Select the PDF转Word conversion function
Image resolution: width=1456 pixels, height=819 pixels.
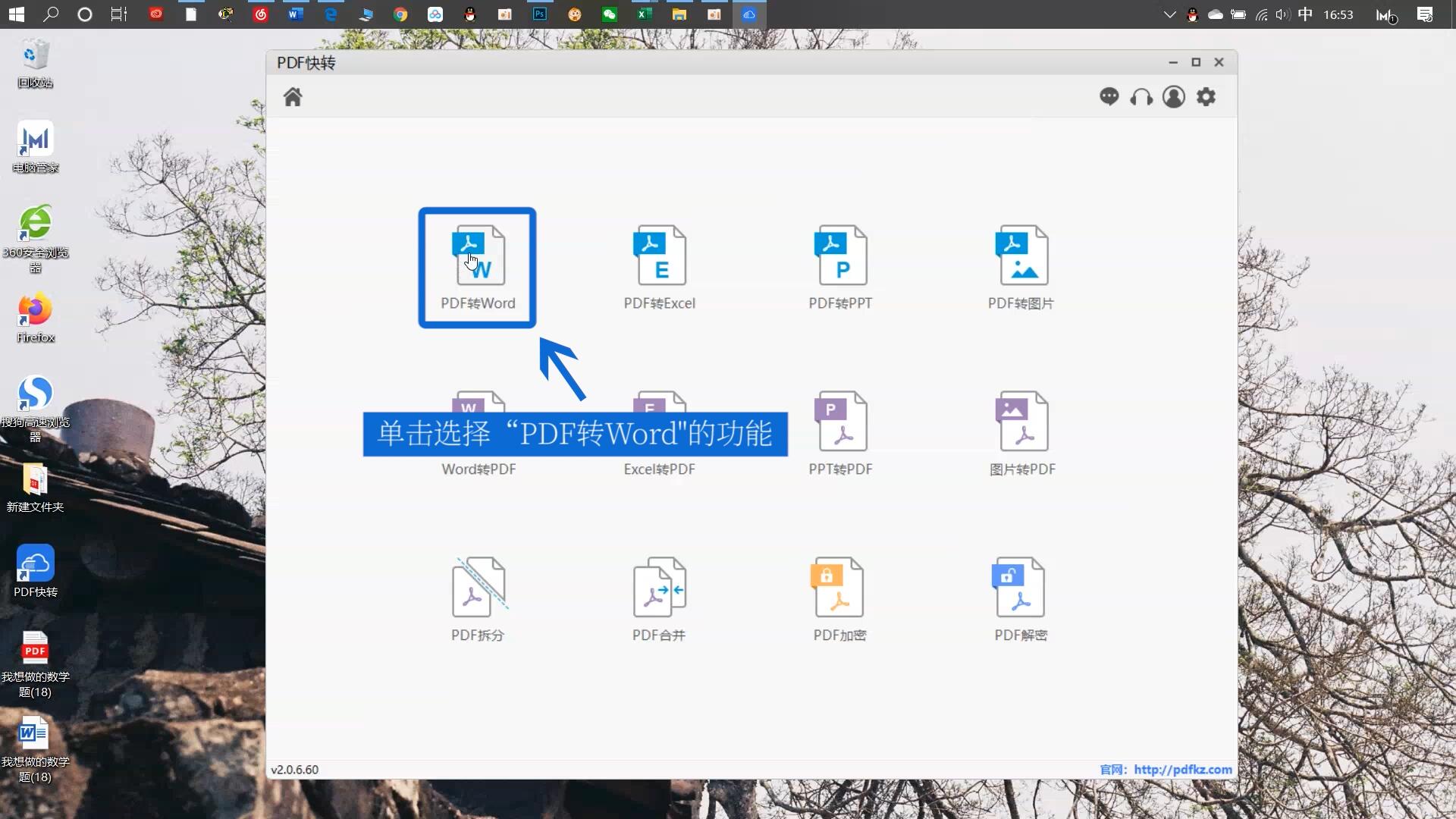476,268
